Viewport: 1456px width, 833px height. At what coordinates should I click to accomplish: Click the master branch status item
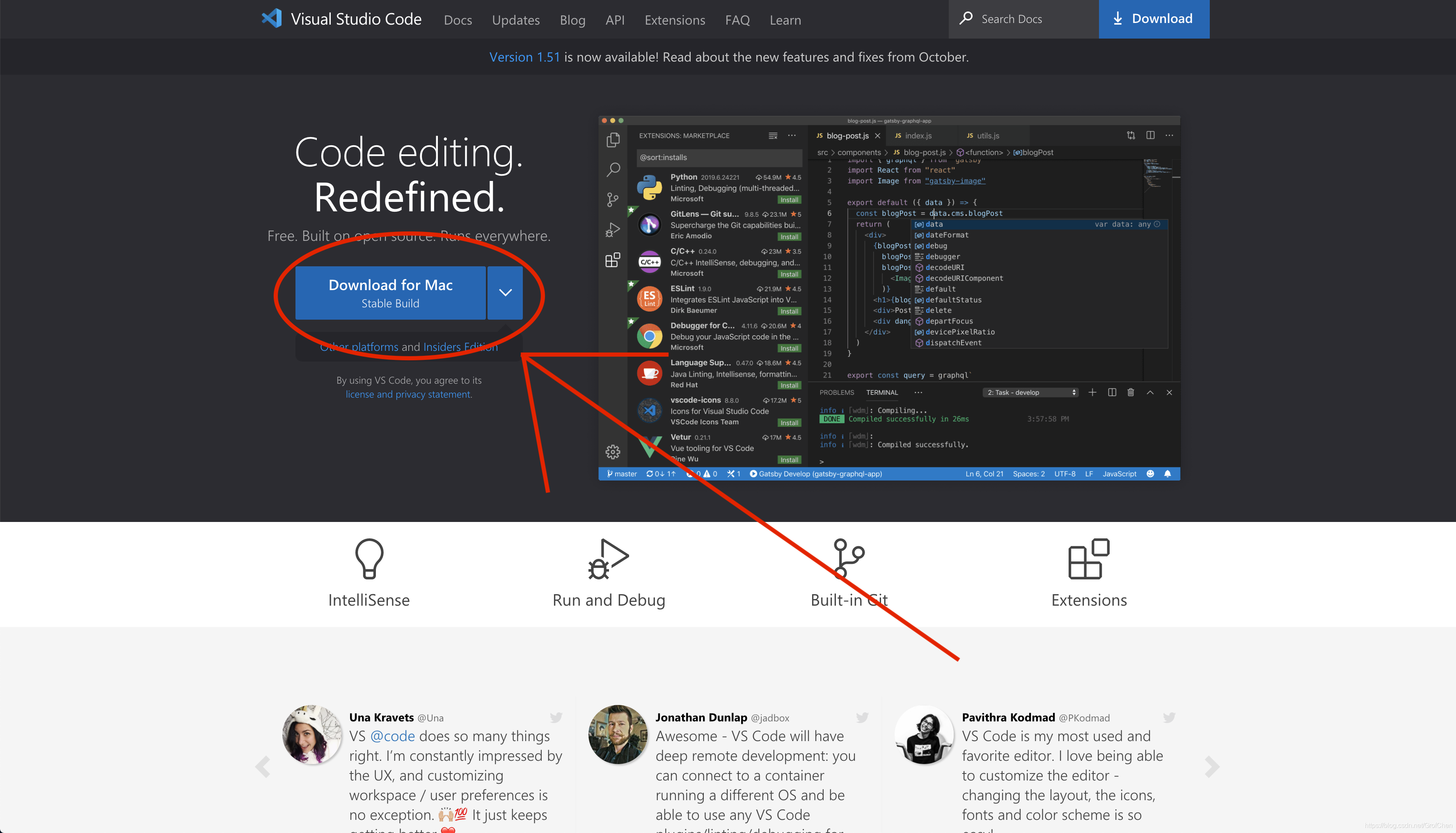pyautogui.click(x=622, y=474)
